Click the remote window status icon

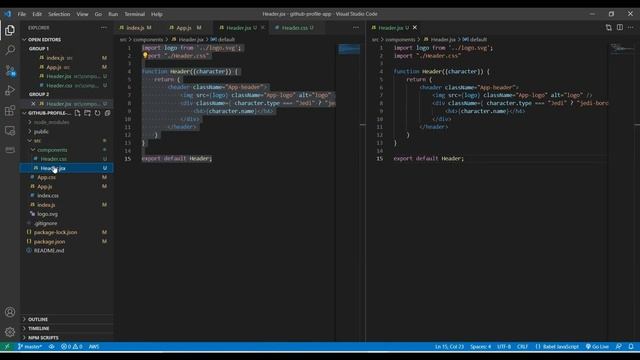tap(7, 347)
